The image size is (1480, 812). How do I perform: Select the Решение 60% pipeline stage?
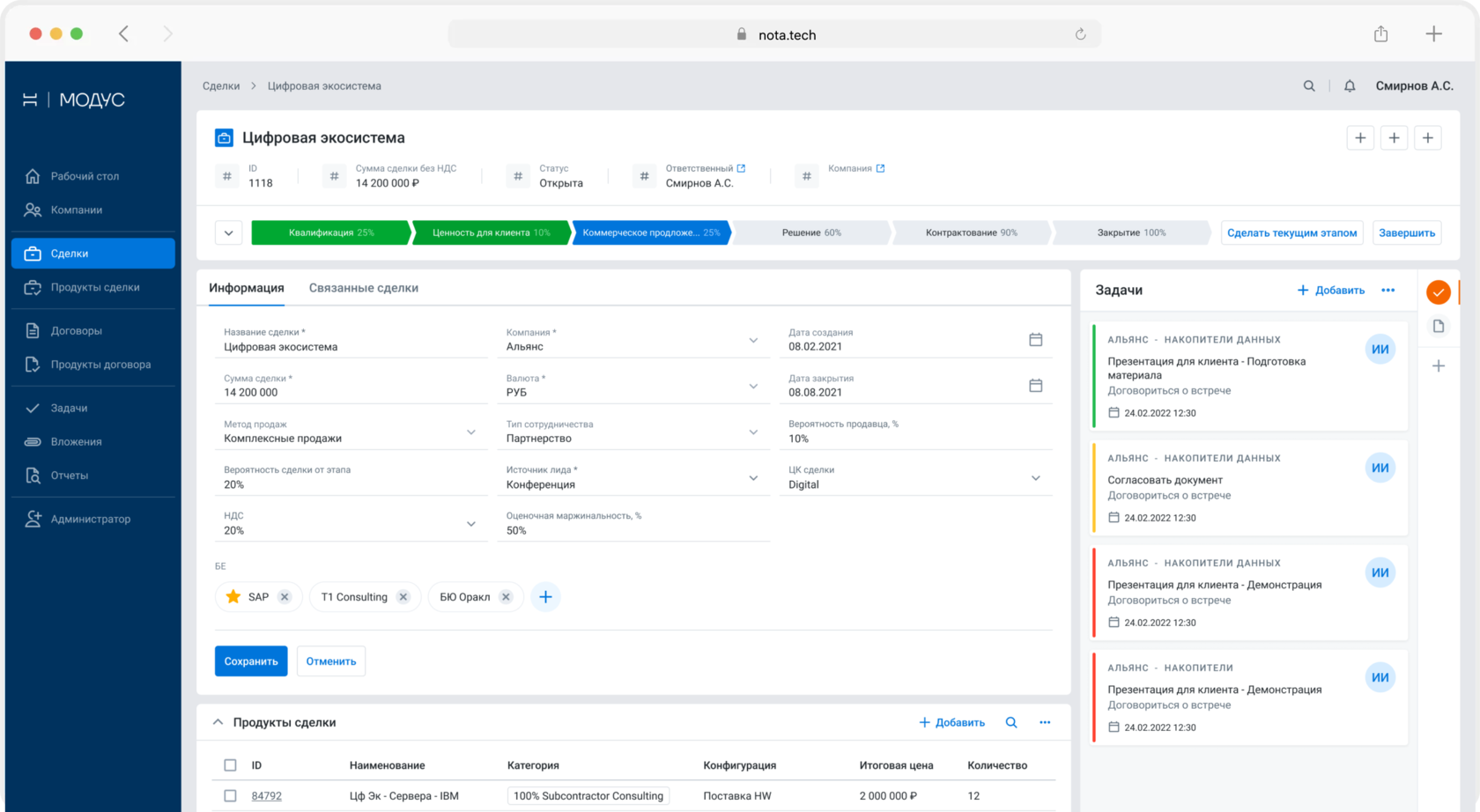click(811, 233)
